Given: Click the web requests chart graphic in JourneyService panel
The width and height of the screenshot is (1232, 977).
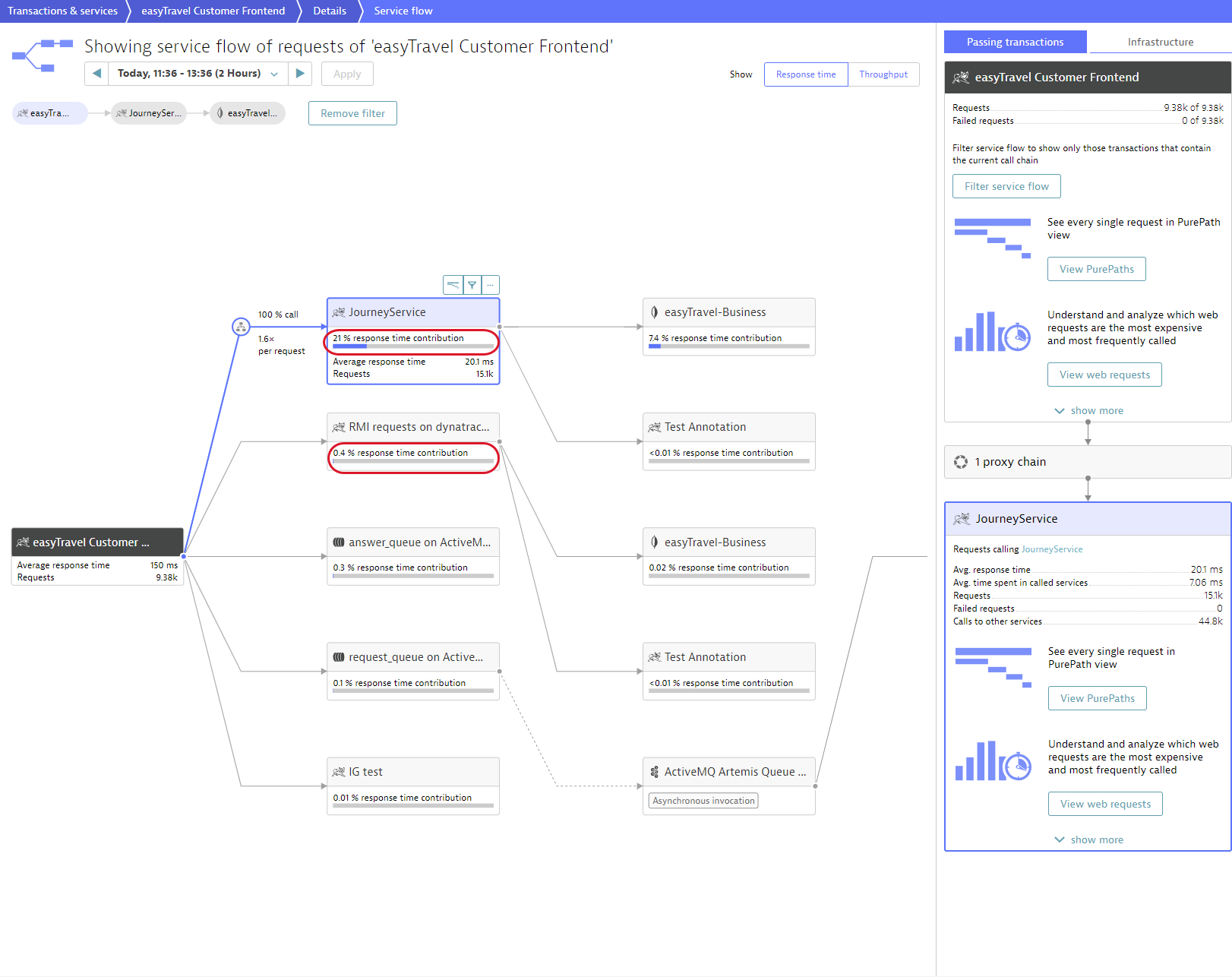Looking at the screenshot, I should [x=993, y=761].
